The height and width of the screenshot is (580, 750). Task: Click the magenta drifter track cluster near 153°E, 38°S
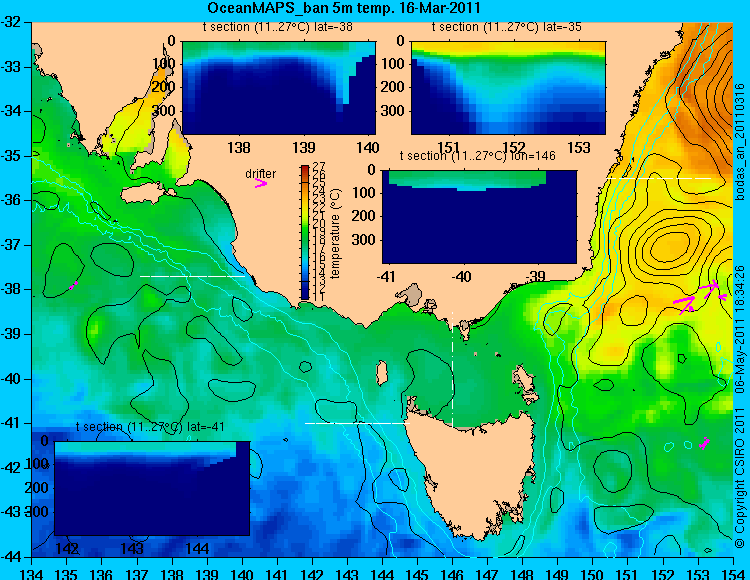click(x=699, y=296)
